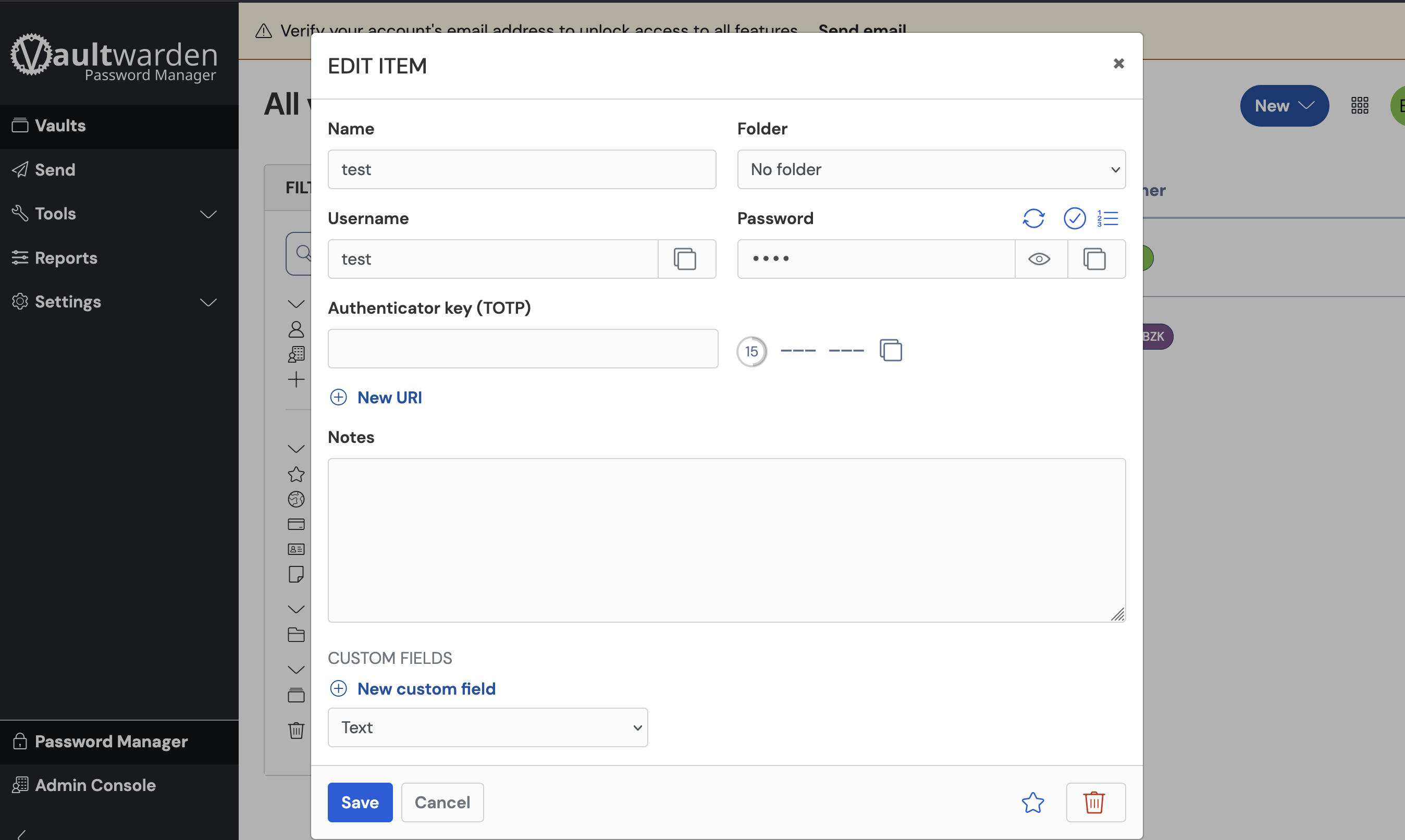Click the TOTP countdown timer circle
The height and width of the screenshot is (840, 1405).
(751, 352)
